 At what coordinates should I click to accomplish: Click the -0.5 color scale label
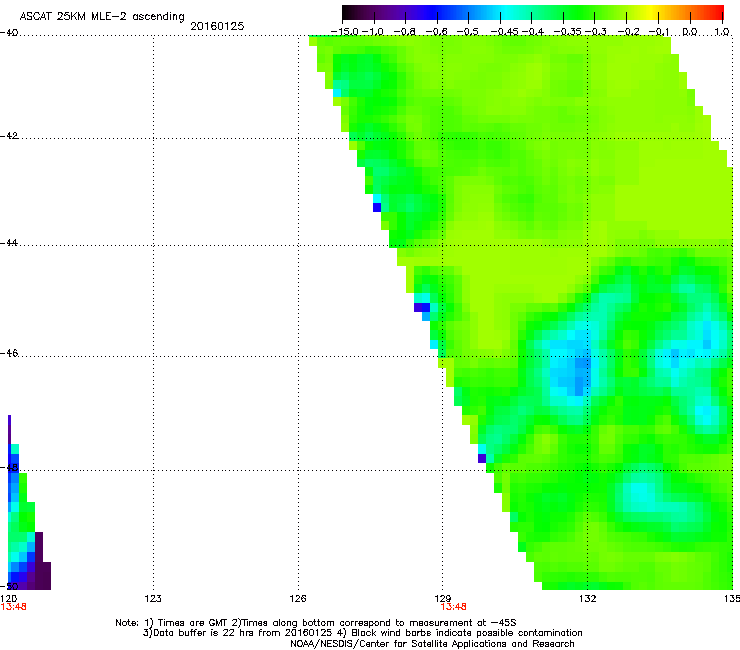468,32
